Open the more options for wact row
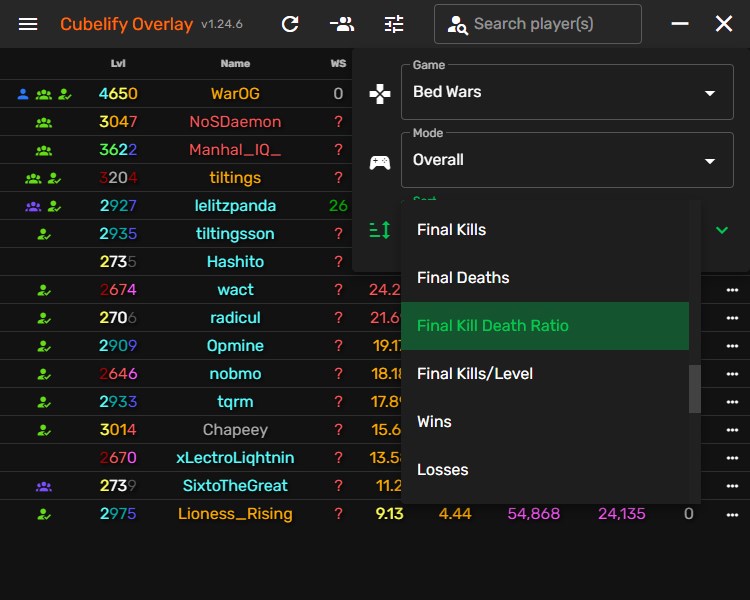Viewport: 750px width, 600px height. coord(732,290)
